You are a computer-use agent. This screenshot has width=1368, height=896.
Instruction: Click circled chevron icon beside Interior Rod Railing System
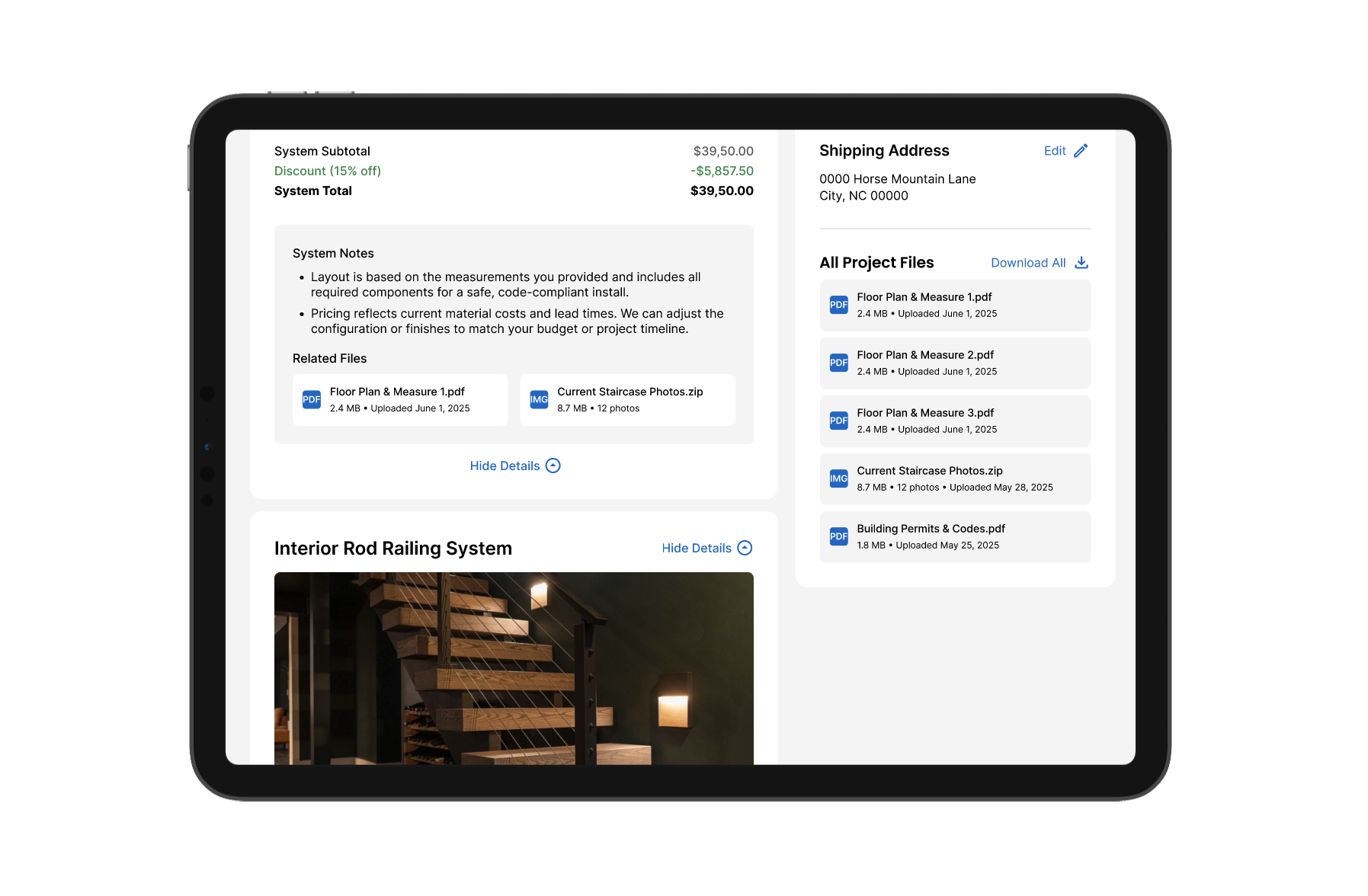(x=745, y=548)
